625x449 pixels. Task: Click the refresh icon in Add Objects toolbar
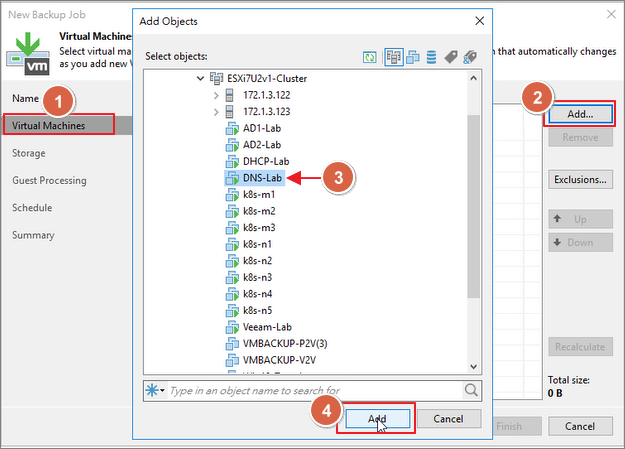[369, 57]
